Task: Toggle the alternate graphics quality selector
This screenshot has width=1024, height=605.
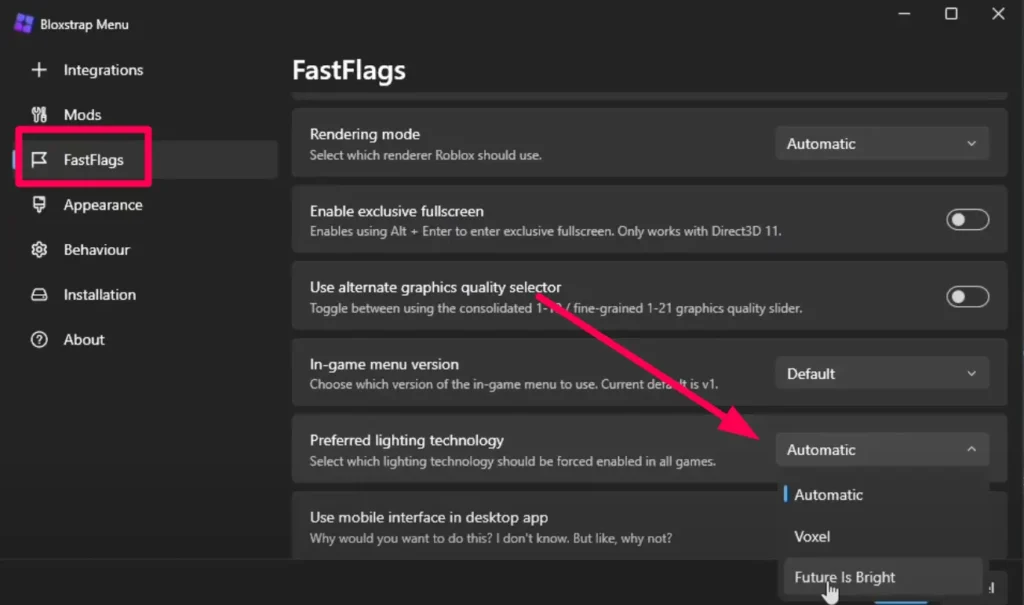Action: (x=967, y=296)
